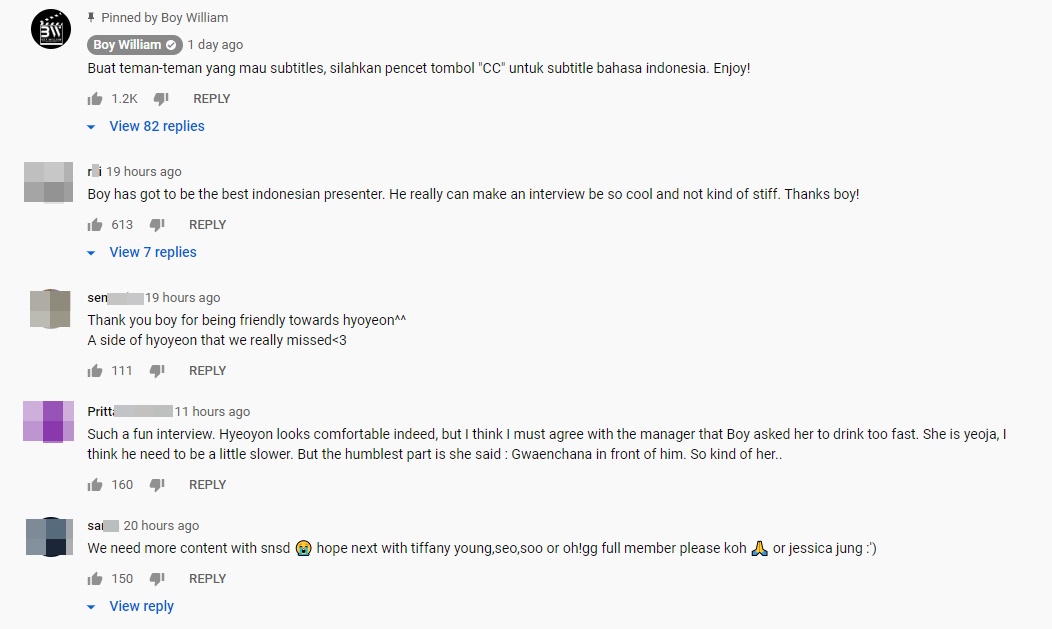Reply to the comment with 111 likes

click(x=207, y=371)
